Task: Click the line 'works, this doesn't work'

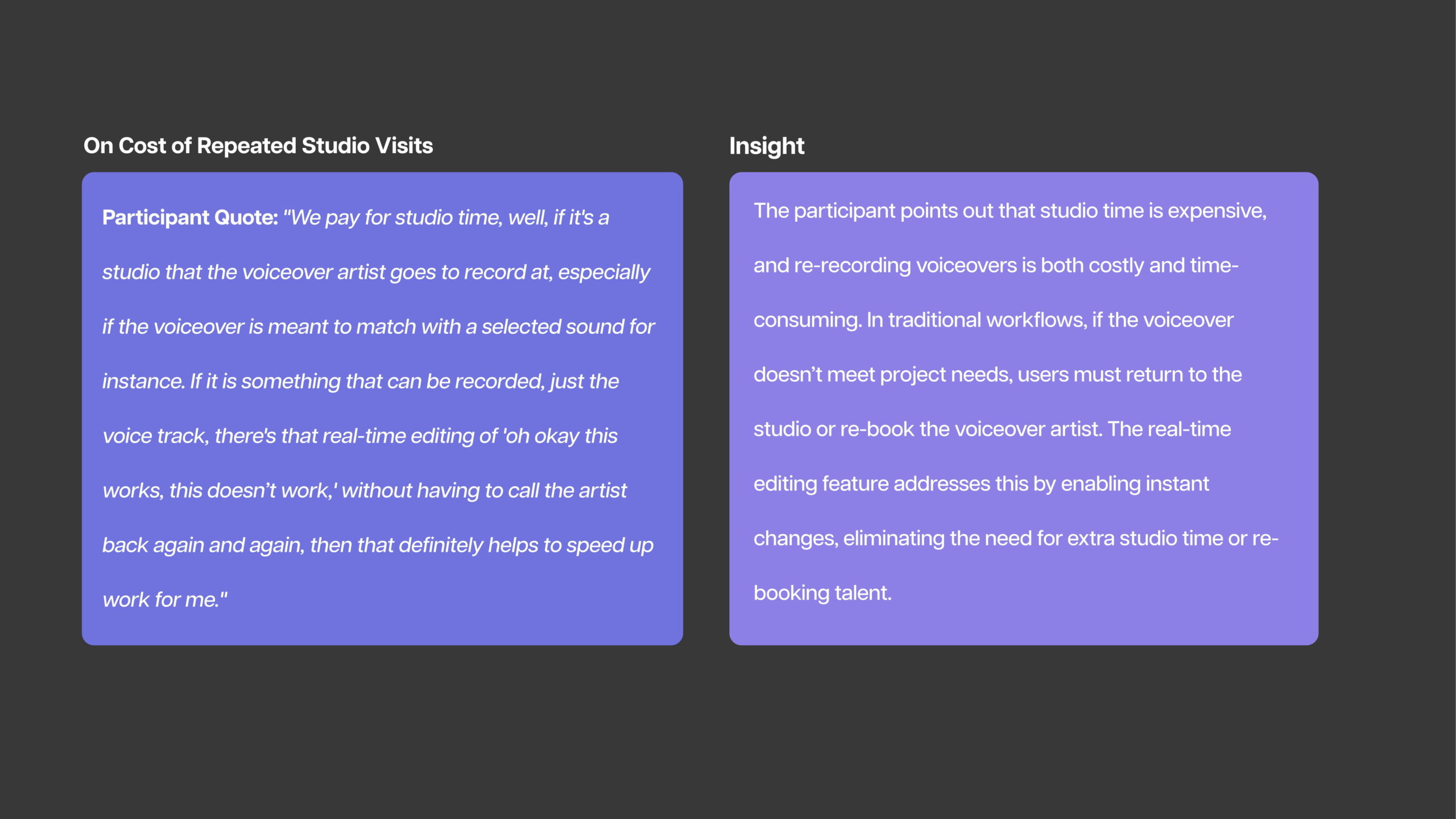Action: pyautogui.click(x=365, y=491)
